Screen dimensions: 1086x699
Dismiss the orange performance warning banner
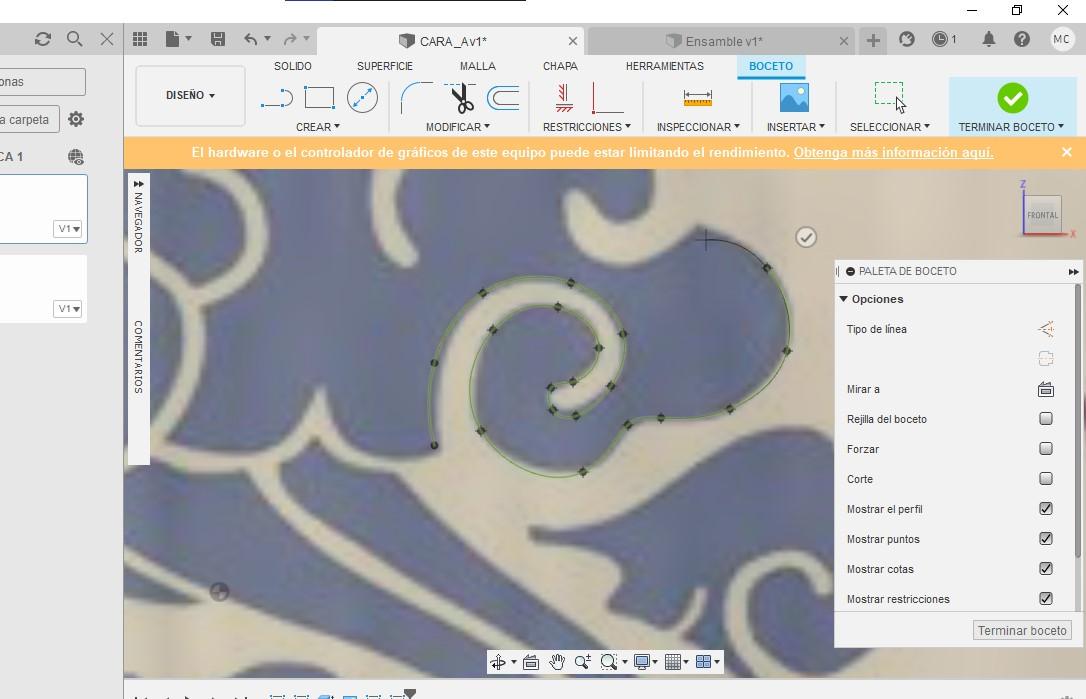(x=1067, y=152)
